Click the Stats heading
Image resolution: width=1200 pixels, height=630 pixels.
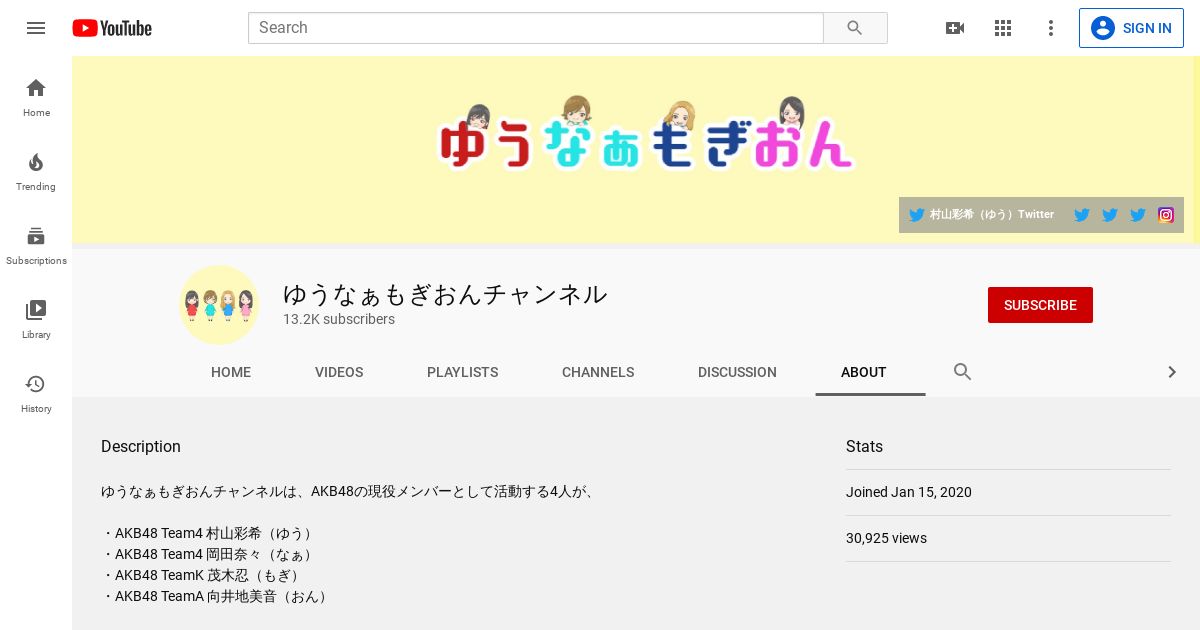point(864,446)
